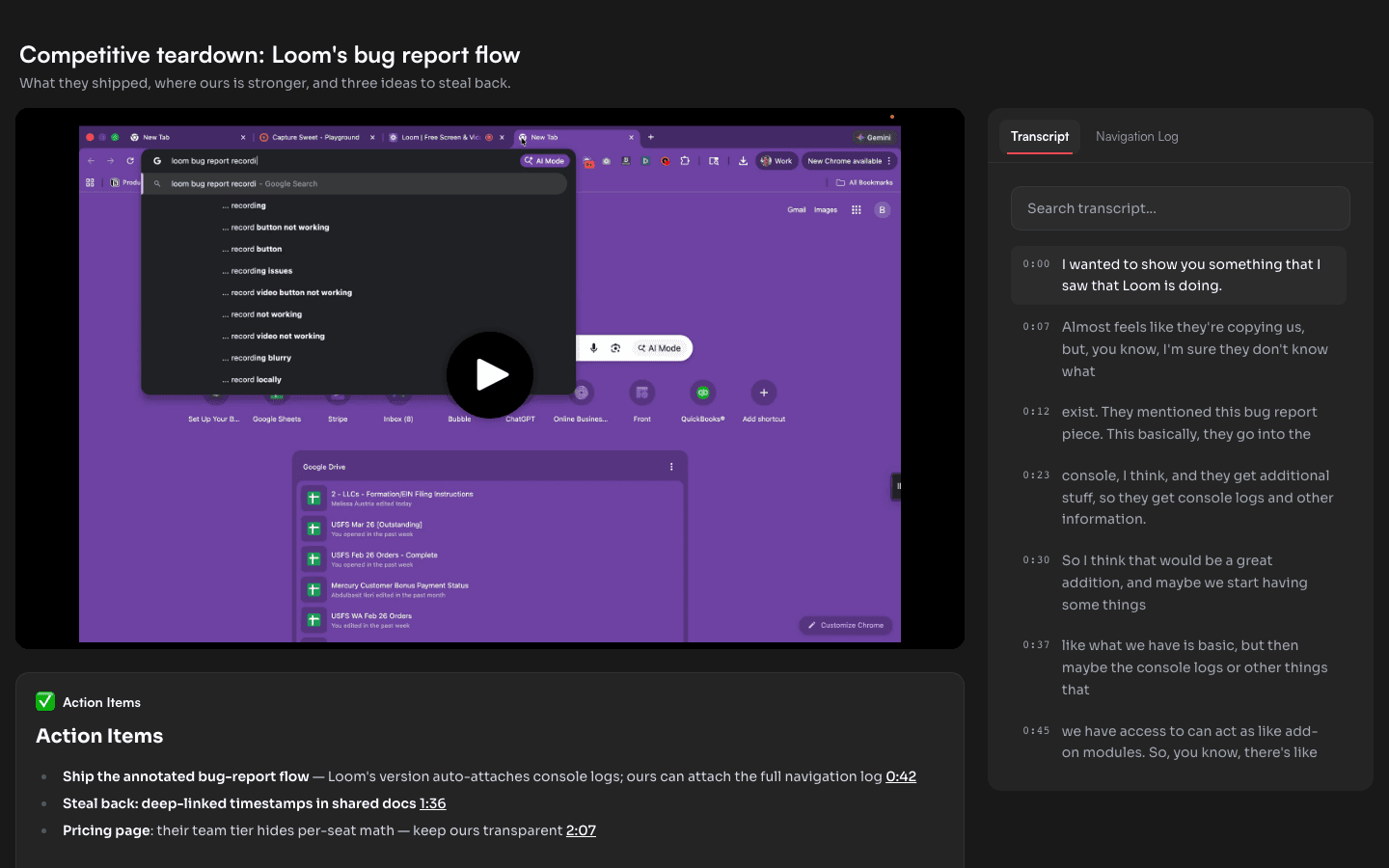Jump to the 0:42 timestamp link
This screenshot has height=868, width=1389.
click(x=901, y=776)
